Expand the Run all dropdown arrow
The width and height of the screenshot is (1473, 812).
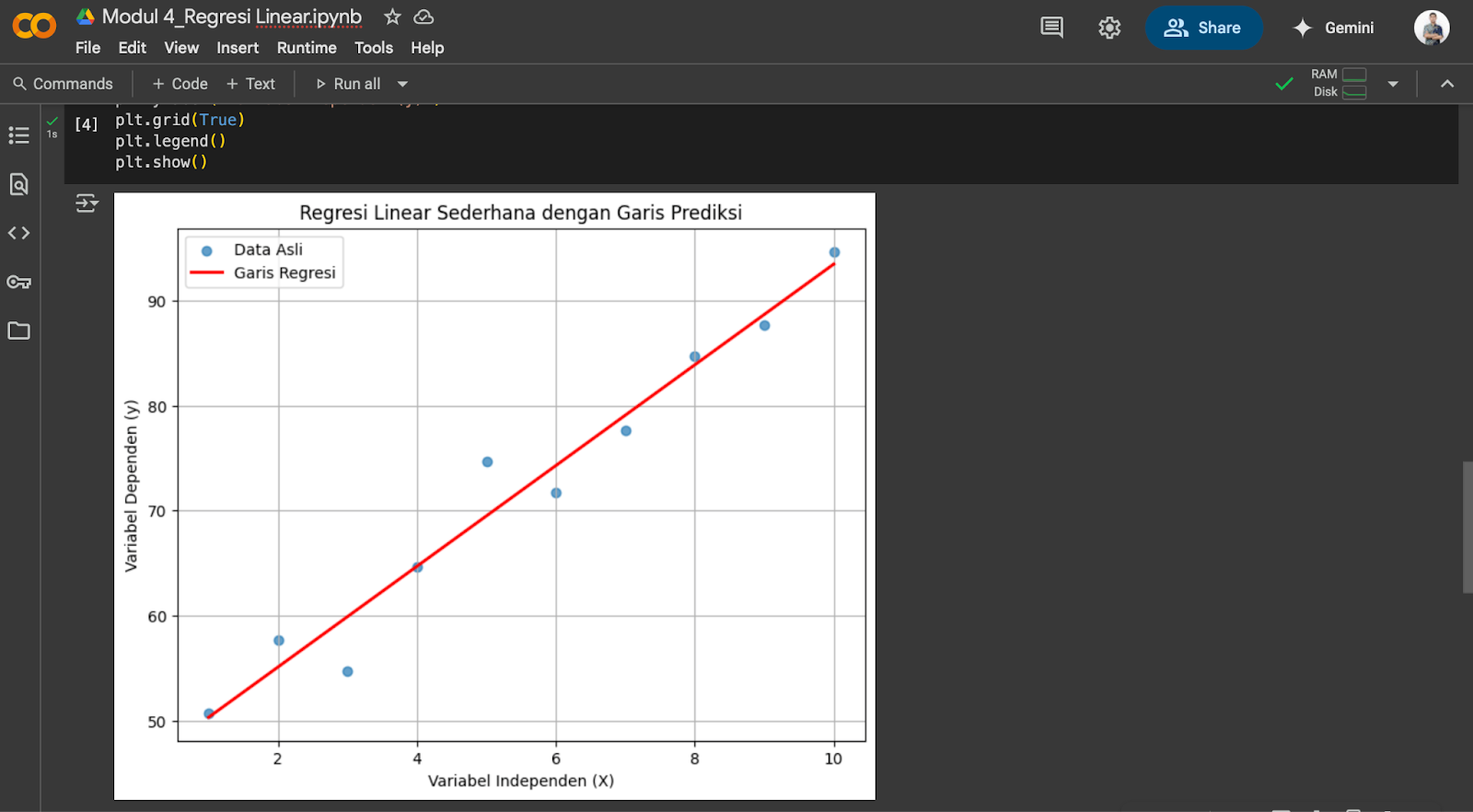(402, 84)
